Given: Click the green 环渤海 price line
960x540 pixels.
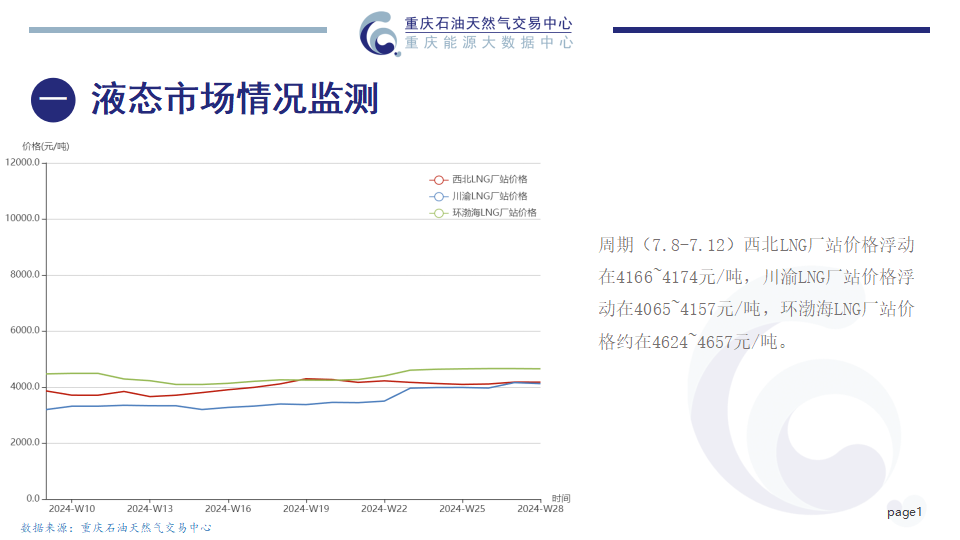Looking at the screenshot, I should click(x=294, y=379).
